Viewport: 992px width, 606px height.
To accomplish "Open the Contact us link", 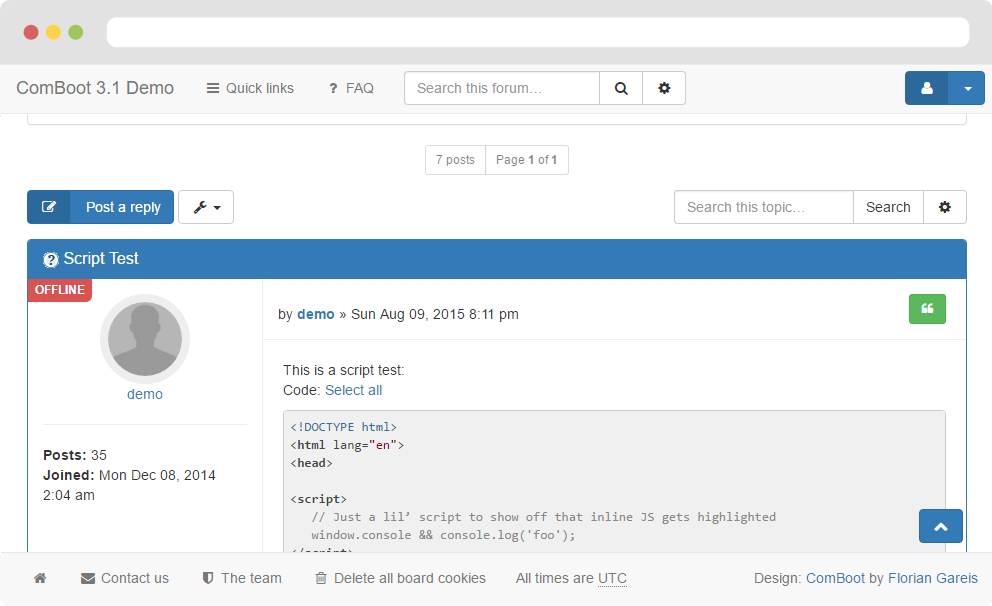I will click(x=125, y=578).
